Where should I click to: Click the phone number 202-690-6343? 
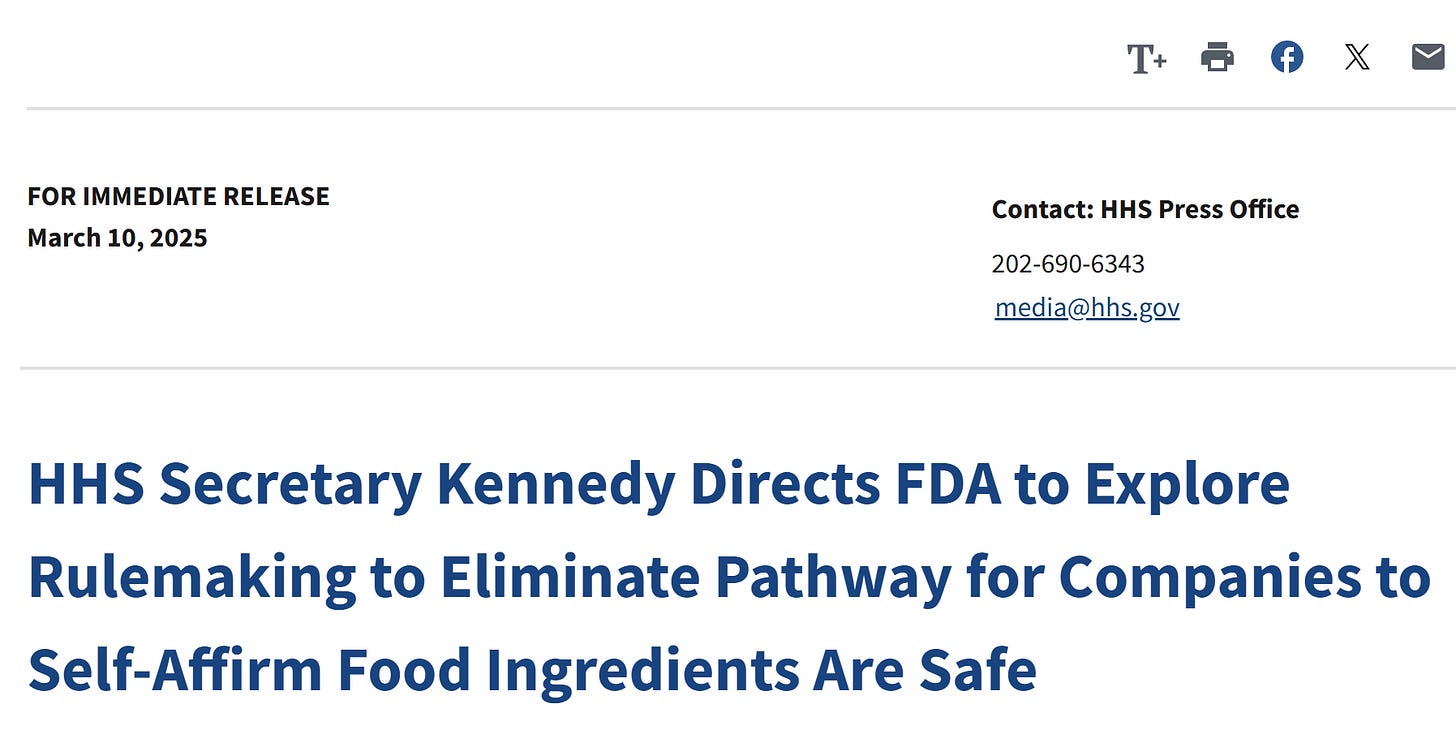point(1068,264)
